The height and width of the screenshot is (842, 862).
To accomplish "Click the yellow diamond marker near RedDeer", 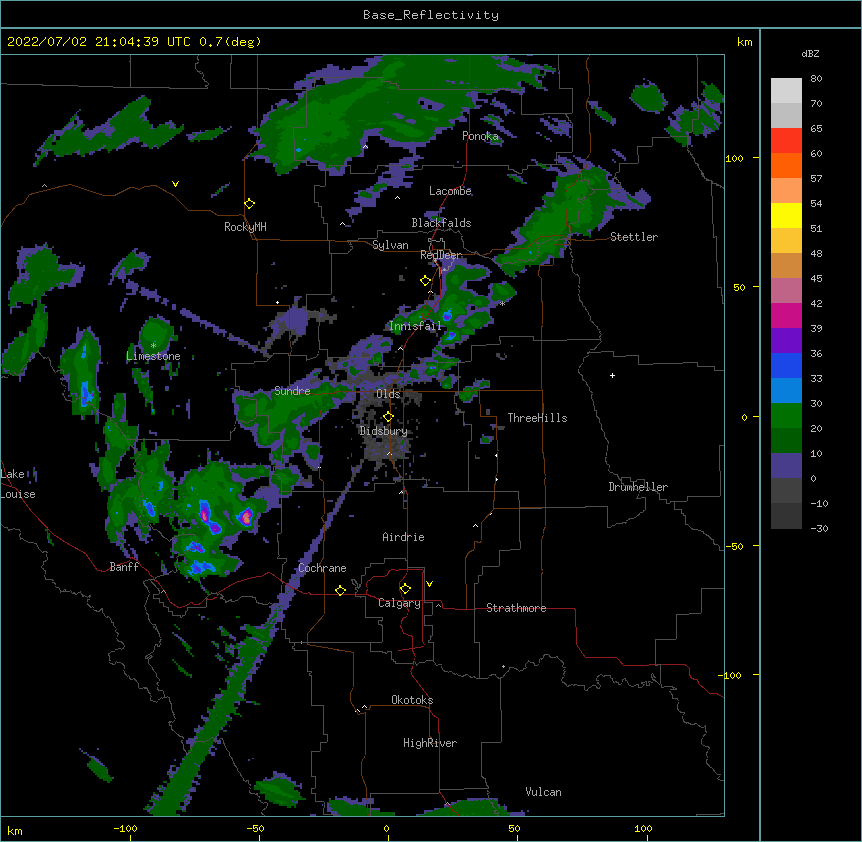I will pyautogui.click(x=425, y=281).
